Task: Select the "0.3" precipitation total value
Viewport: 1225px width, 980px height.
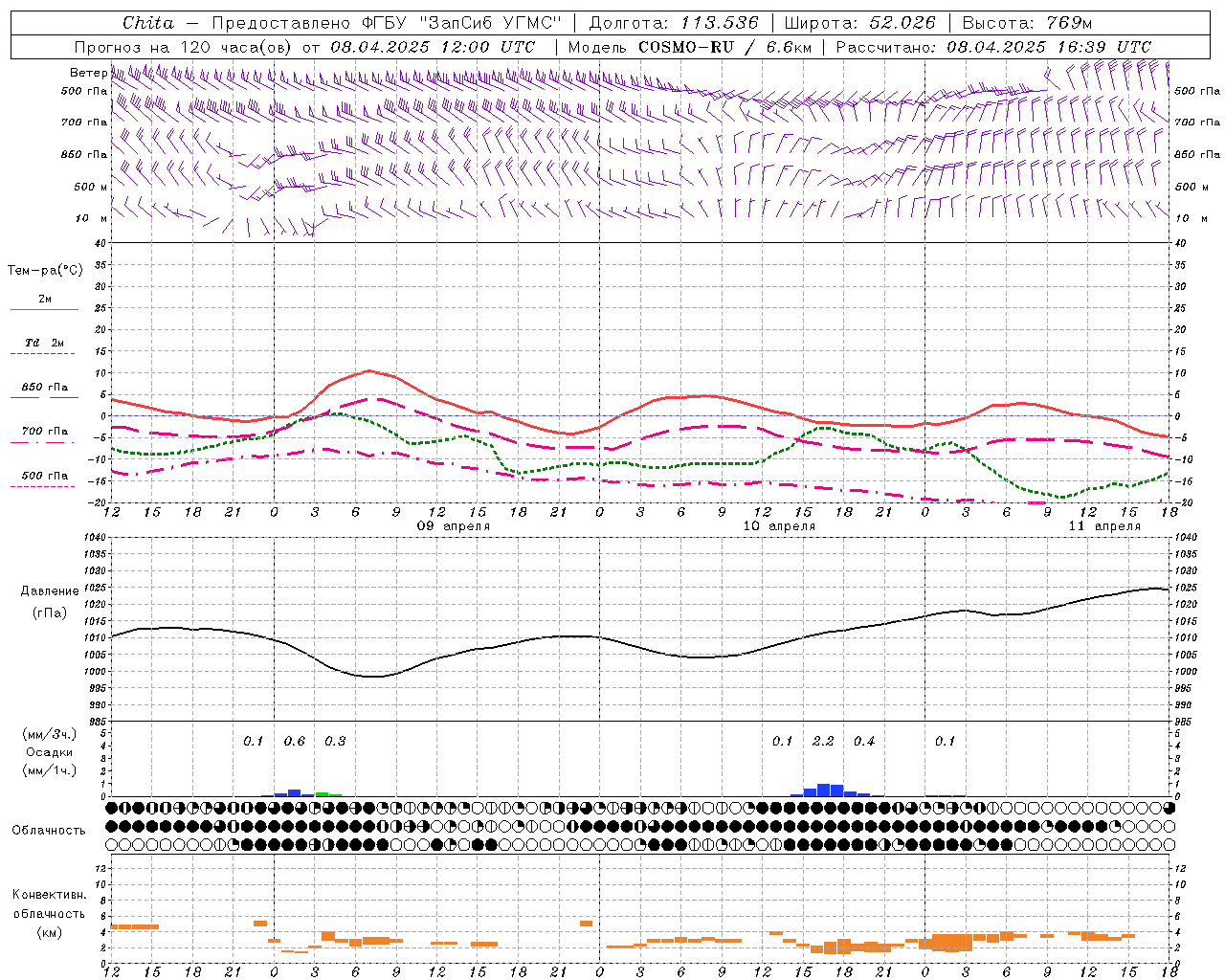Action: [335, 741]
